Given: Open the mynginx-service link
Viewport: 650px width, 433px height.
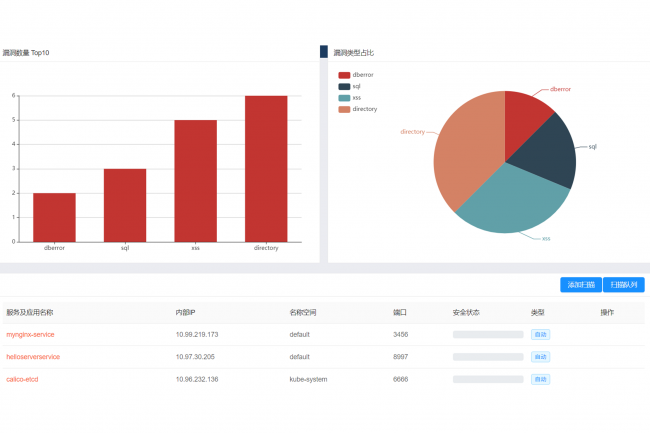Looking at the screenshot, I should [30, 334].
